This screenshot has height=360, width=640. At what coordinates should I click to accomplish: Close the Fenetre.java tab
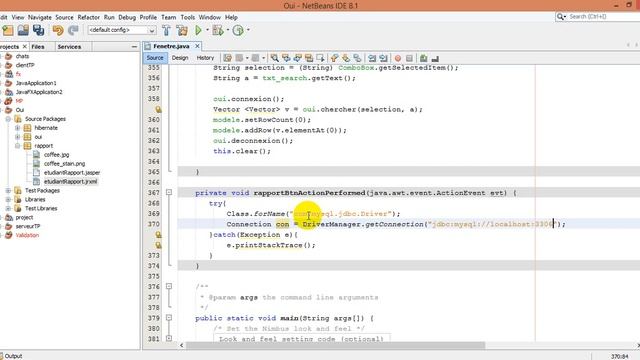pos(197,46)
